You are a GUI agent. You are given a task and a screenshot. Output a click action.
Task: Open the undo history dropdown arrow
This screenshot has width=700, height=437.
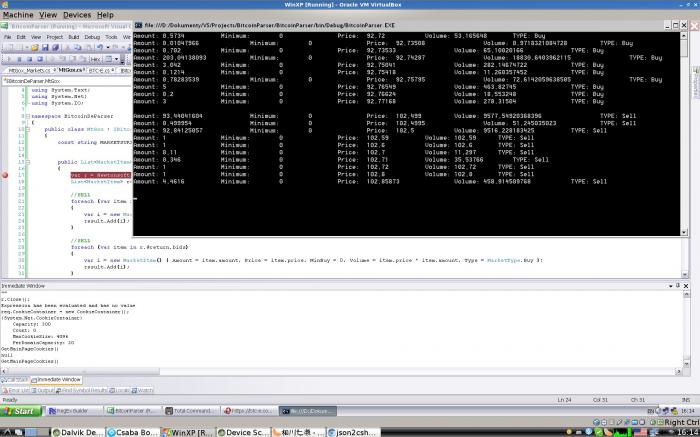tap(108, 47)
